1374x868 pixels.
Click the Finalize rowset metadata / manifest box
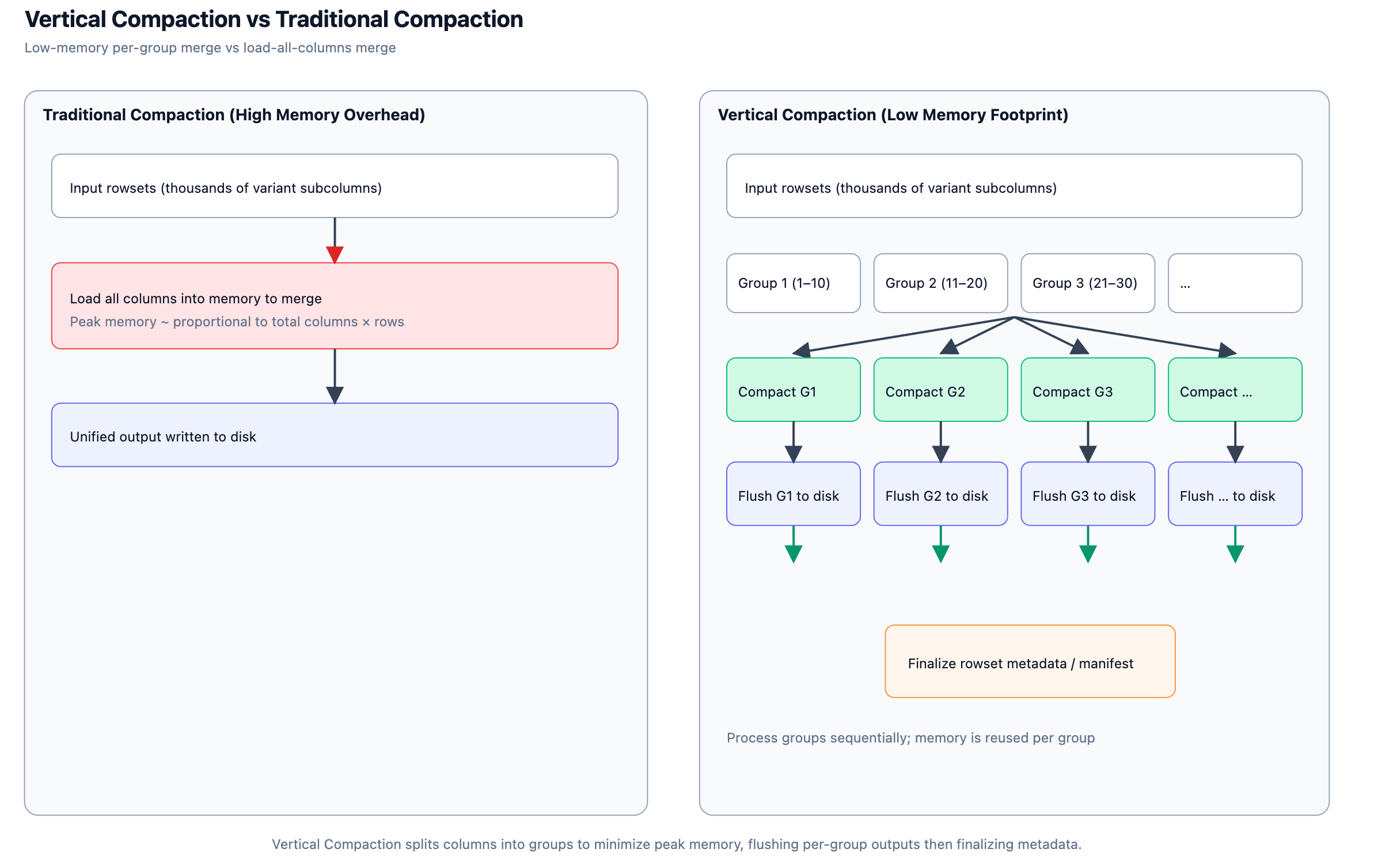[1030, 661]
